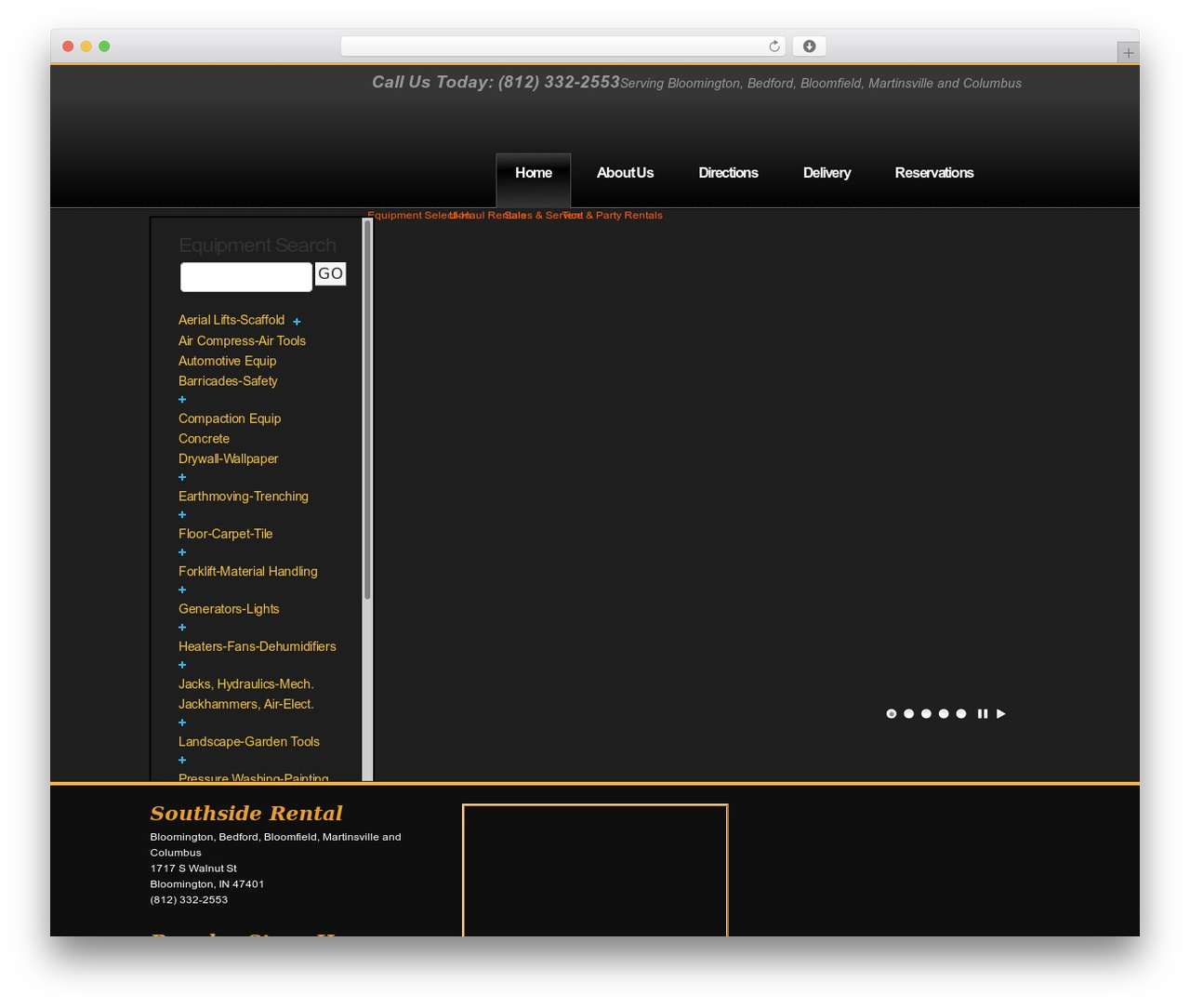This screenshot has width=1190, height=1008.
Task: Click the GO search button
Action: coord(330,273)
